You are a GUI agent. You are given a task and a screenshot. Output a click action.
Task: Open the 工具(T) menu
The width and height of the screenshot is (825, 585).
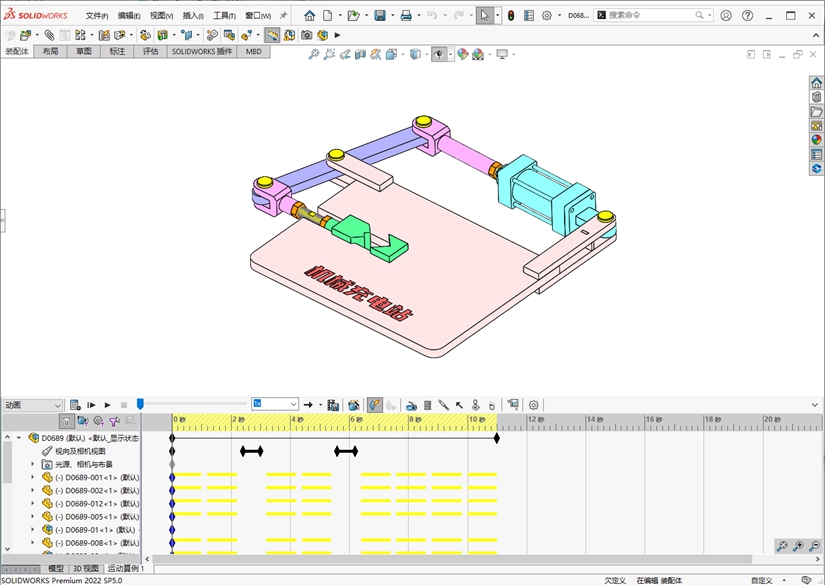[224, 16]
